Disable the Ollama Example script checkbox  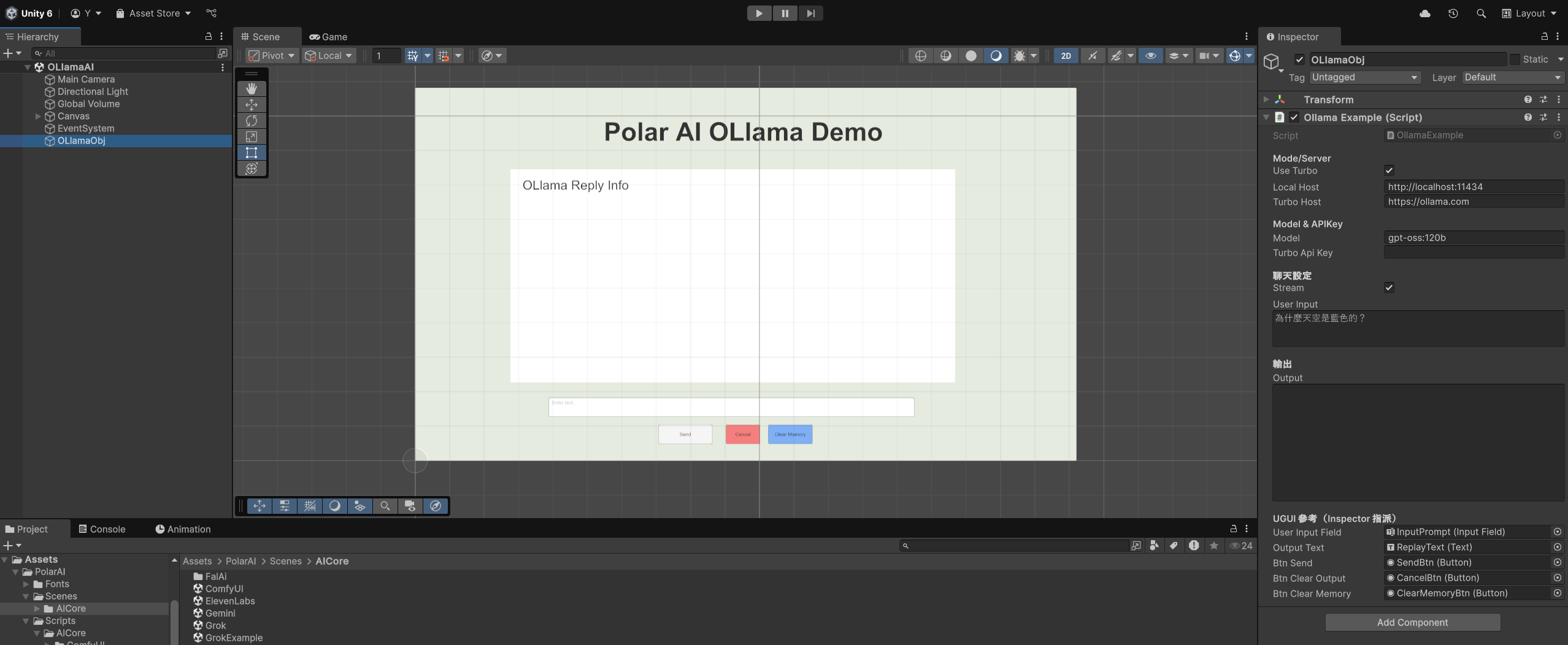click(x=1294, y=117)
